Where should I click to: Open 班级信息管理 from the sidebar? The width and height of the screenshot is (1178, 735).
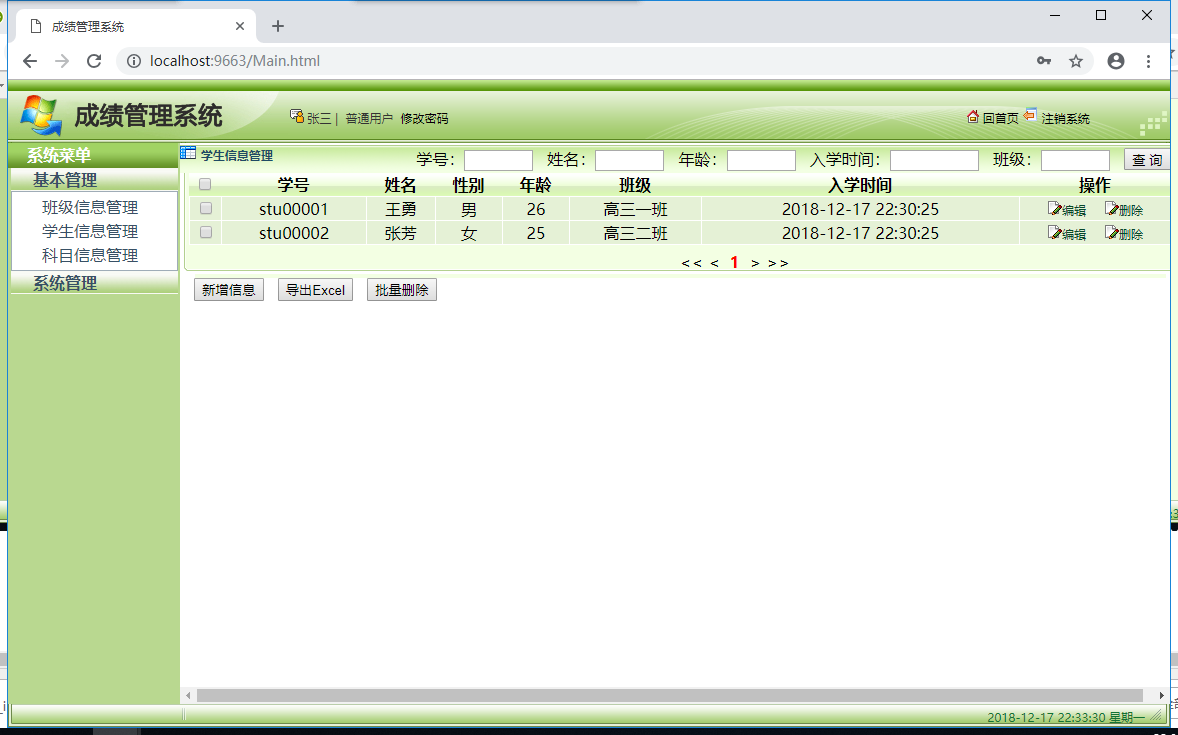(90, 207)
